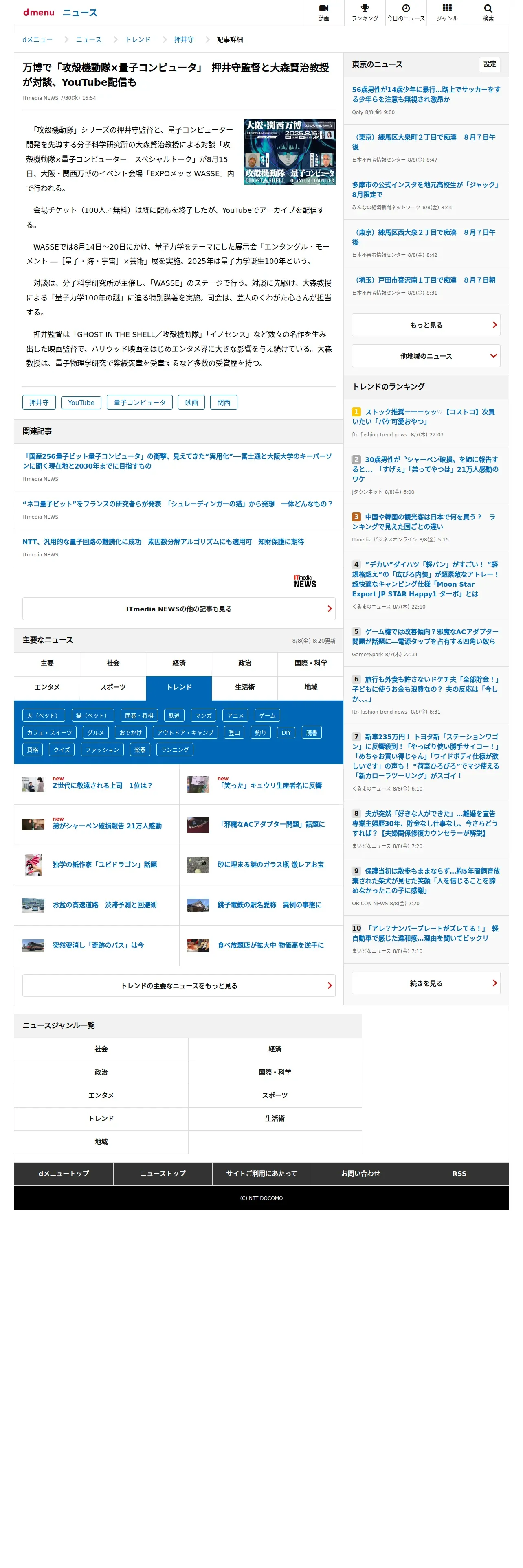Click the 量子コンピュータ article tag
Viewport: 523px width, 1568px height.
click(x=139, y=402)
